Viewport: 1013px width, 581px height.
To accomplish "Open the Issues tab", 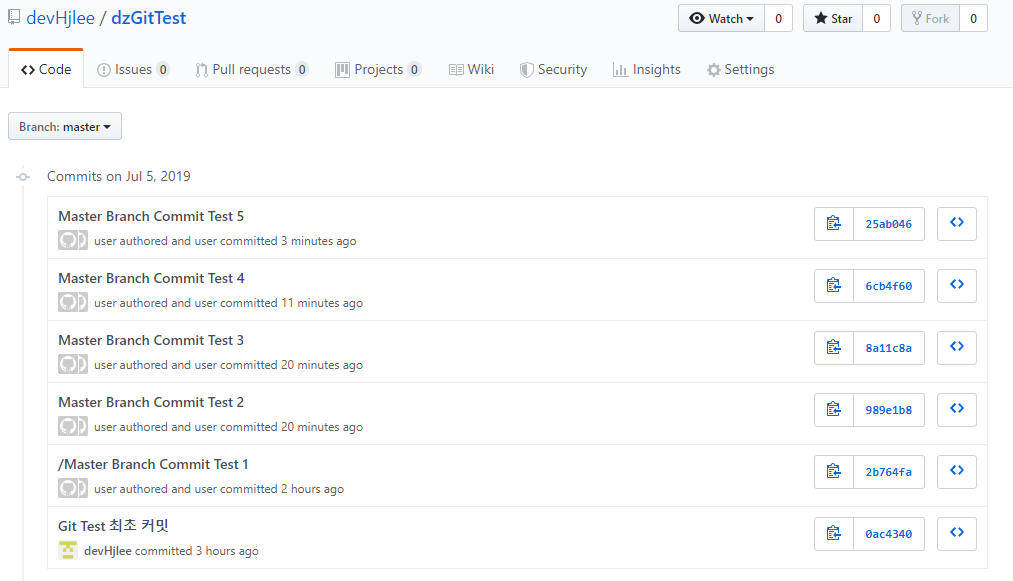I will (x=133, y=69).
